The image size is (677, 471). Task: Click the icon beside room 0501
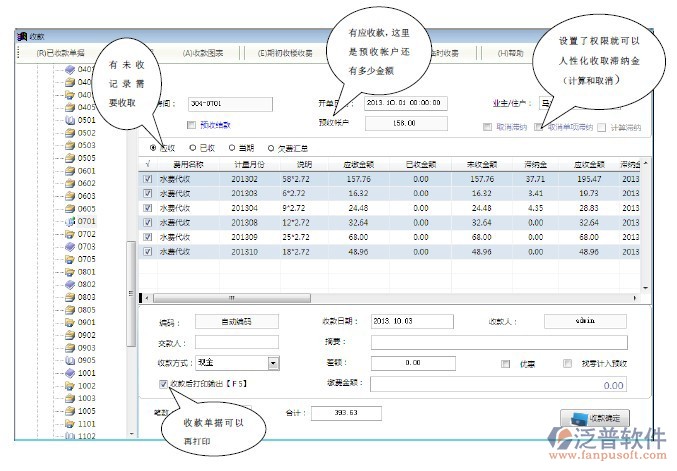tap(70, 120)
